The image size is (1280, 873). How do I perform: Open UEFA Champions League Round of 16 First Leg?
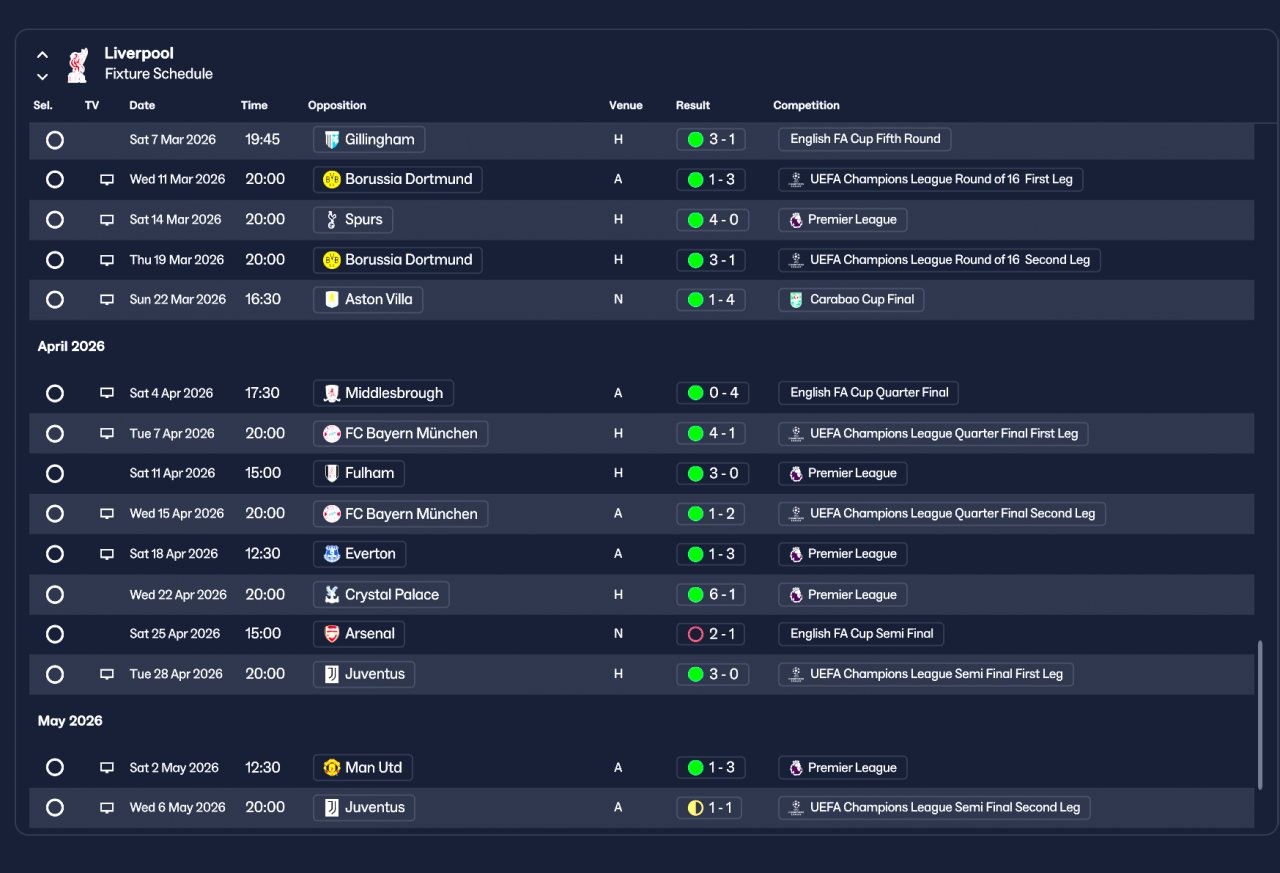(931, 179)
